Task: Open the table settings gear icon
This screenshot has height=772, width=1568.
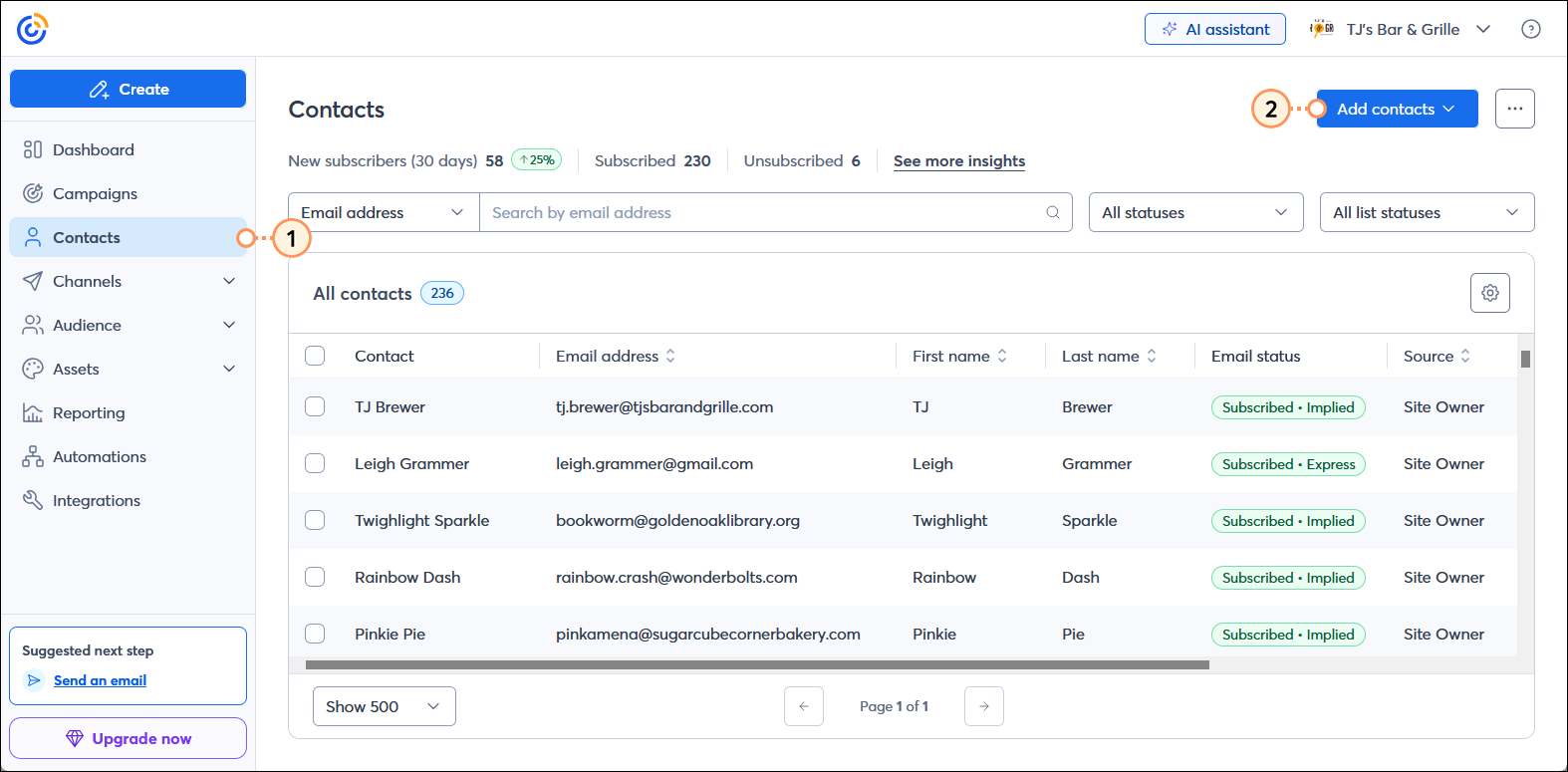Action: 1489,293
